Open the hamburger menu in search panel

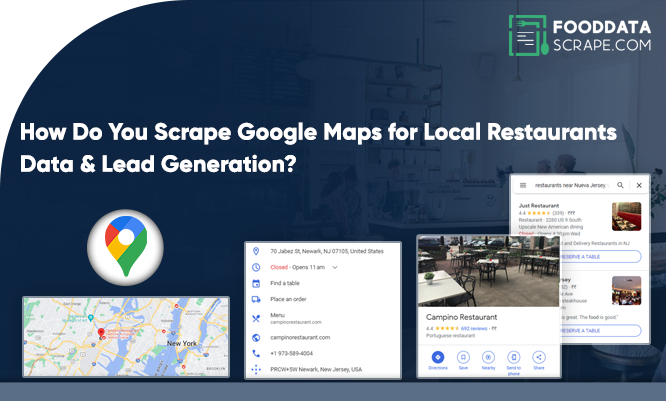pos(522,185)
